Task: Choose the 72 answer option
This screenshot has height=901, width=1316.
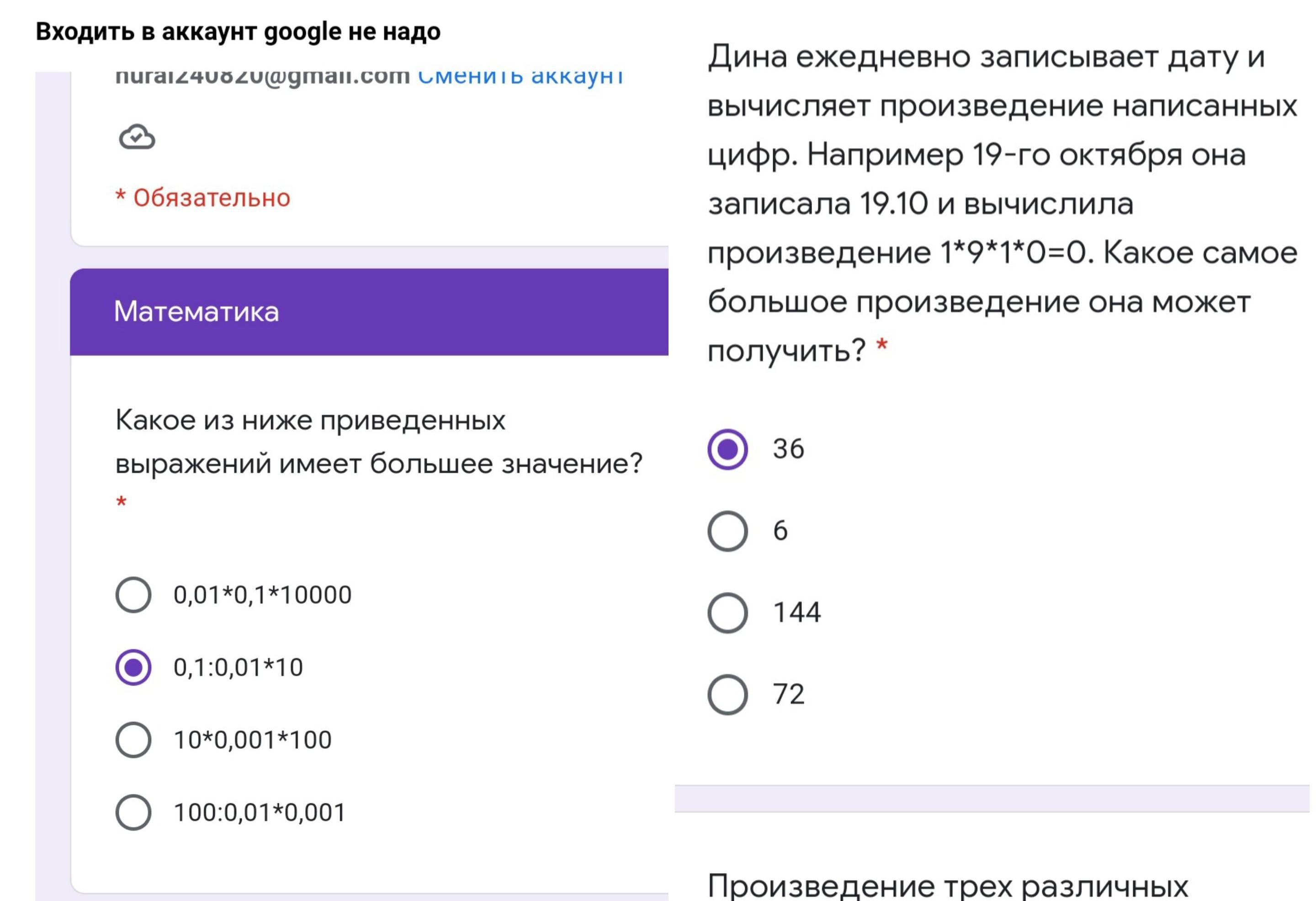Action: pyautogui.click(x=727, y=694)
